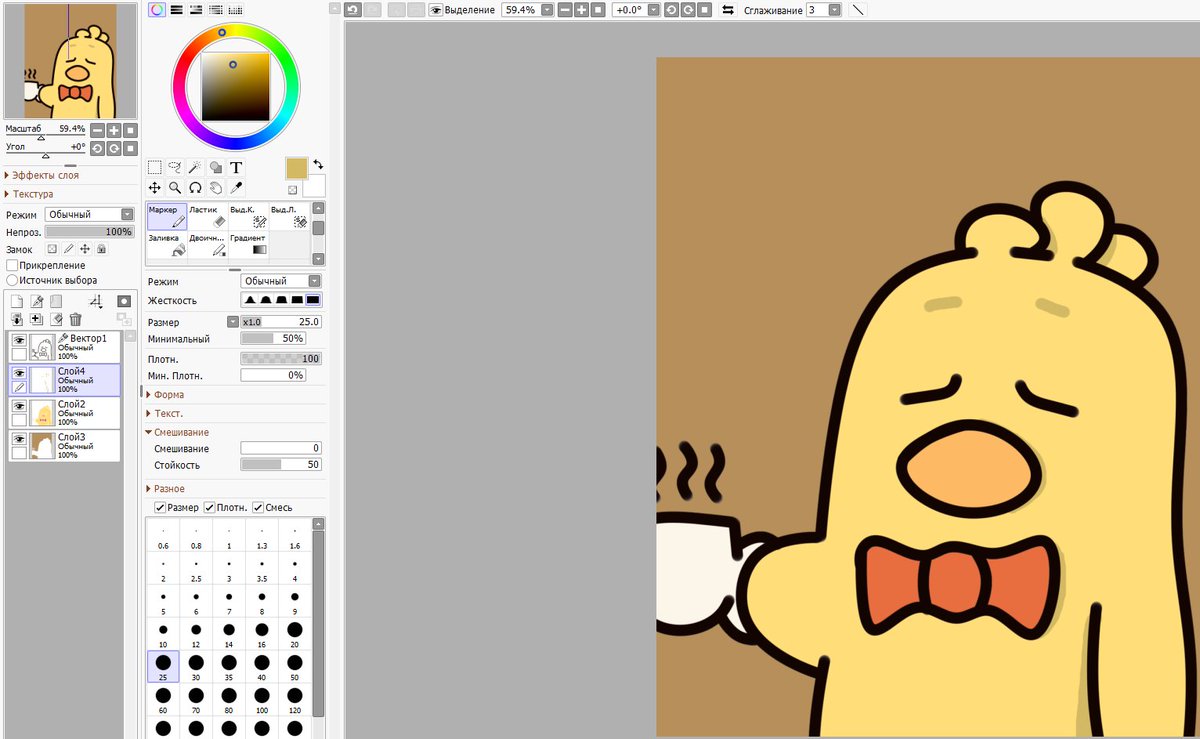
Task: Select the shape tool
Action: tap(216, 168)
